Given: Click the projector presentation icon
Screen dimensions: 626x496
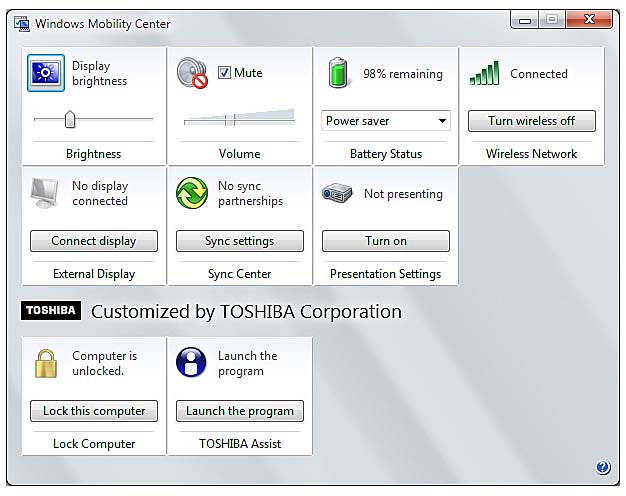Looking at the screenshot, I should [337, 193].
